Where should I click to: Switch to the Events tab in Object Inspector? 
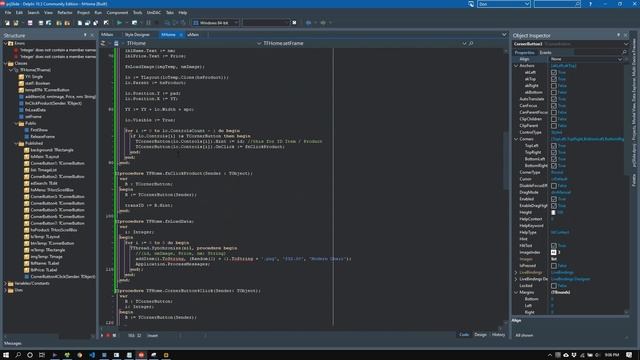coord(545,52)
